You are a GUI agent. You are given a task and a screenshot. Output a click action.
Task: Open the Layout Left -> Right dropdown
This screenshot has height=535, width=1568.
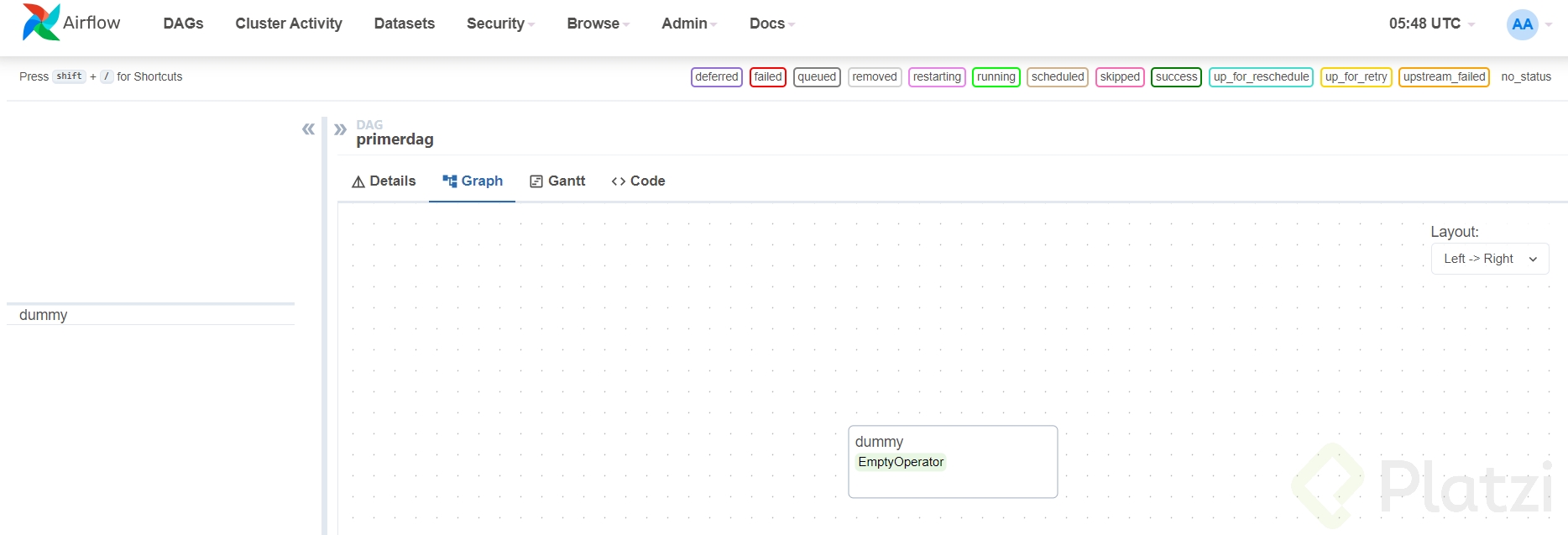[x=1489, y=259]
